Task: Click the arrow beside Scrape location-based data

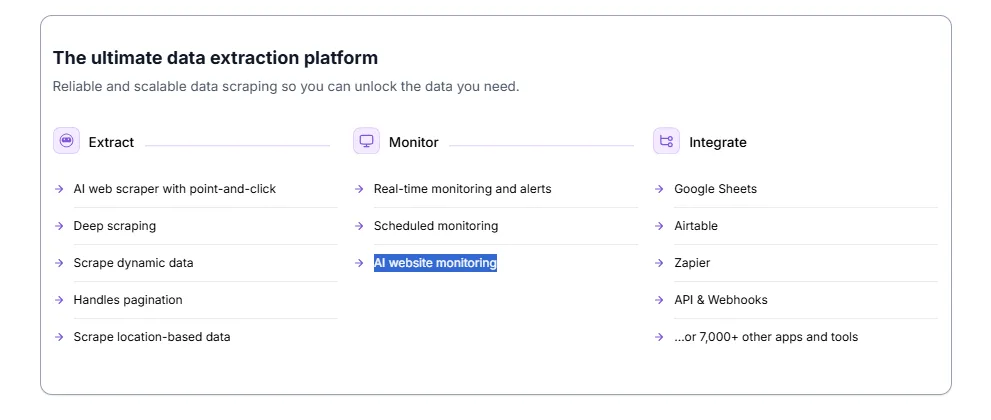Action: click(x=59, y=337)
